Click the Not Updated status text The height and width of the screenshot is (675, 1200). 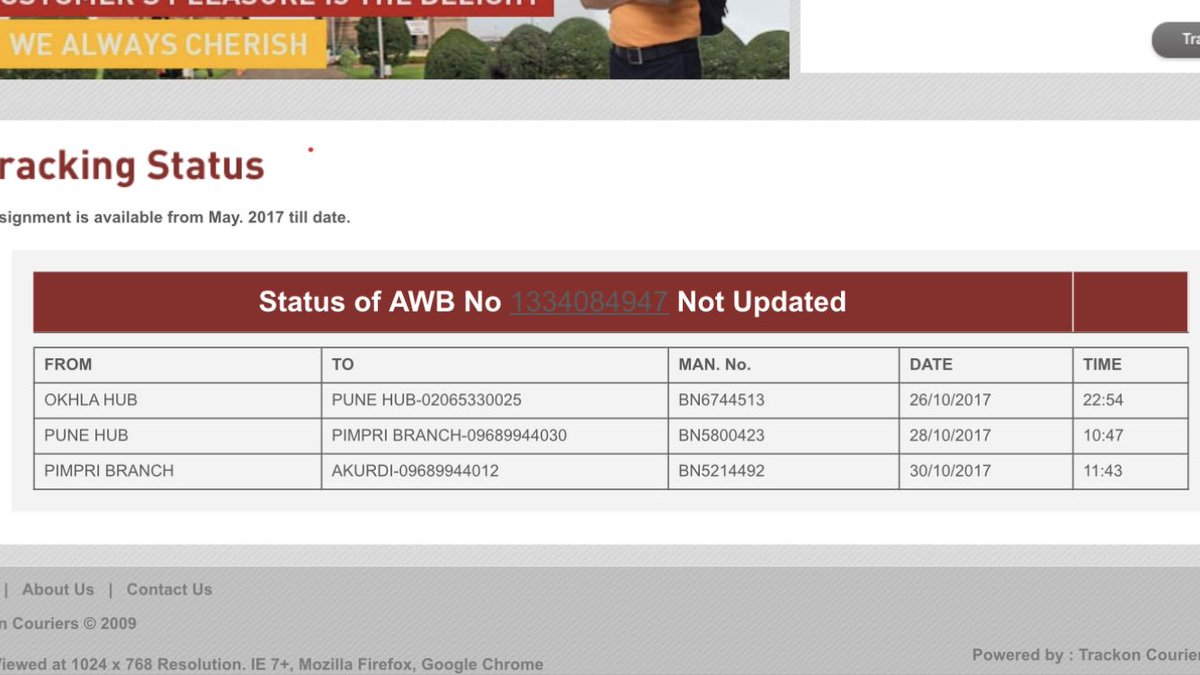pos(762,302)
